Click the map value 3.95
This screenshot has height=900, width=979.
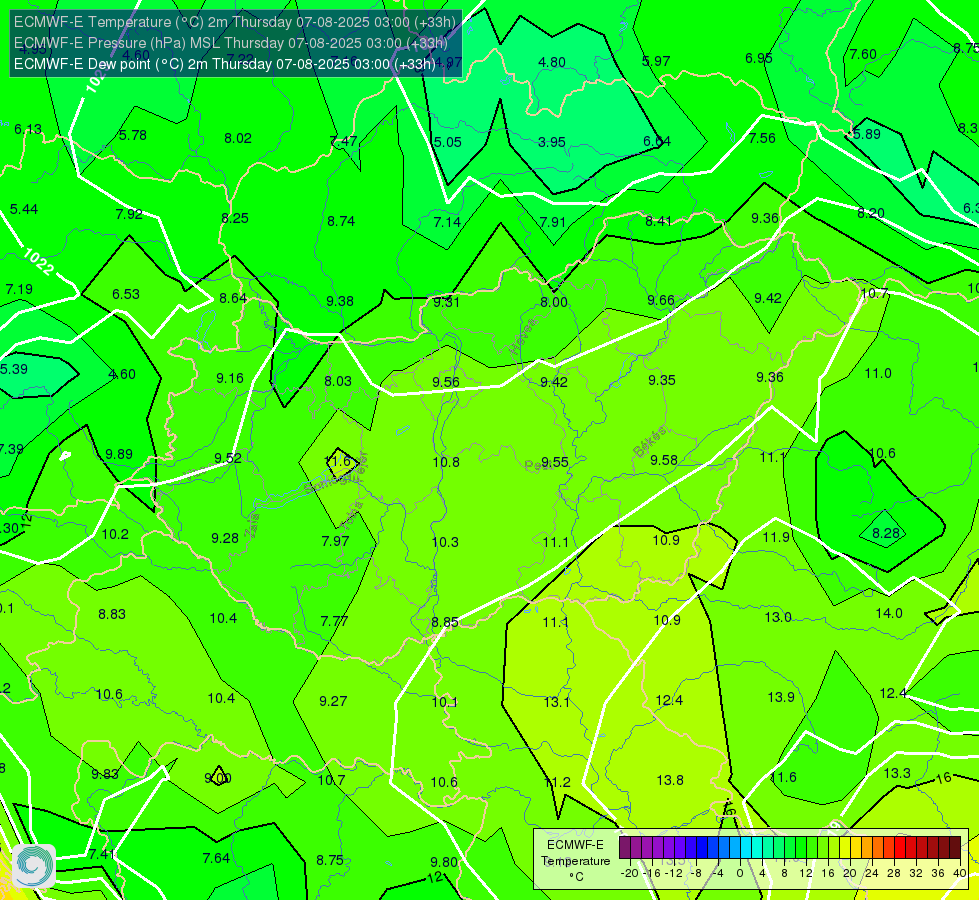(x=552, y=142)
